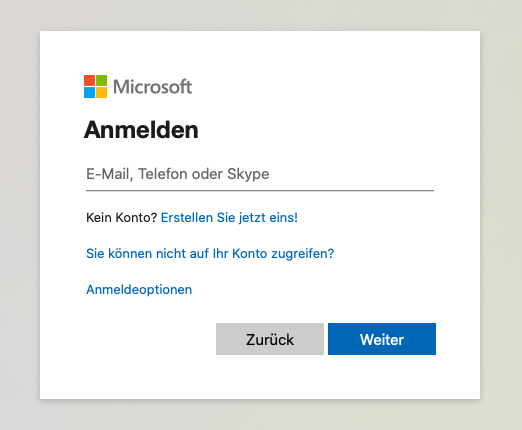Show sign-in options via Anmeldeoptionen
The width and height of the screenshot is (522, 430).
pos(139,290)
